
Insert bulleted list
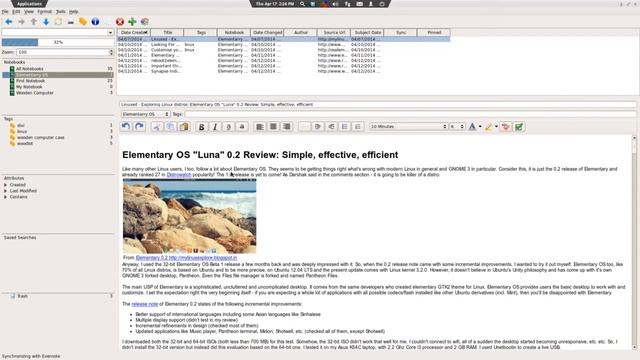[344, 127]
